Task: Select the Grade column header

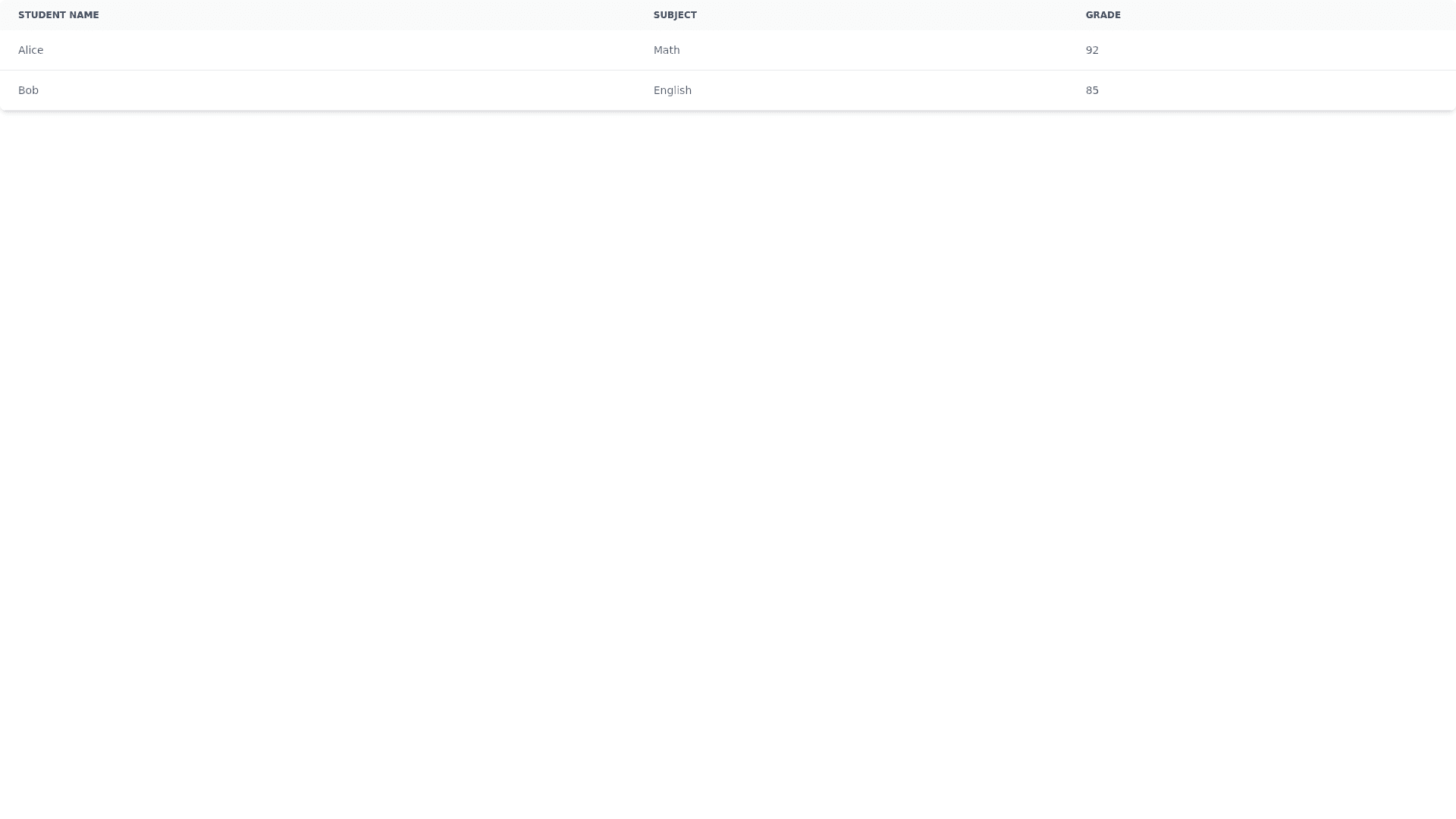Action: click(x=1103, y=15)
